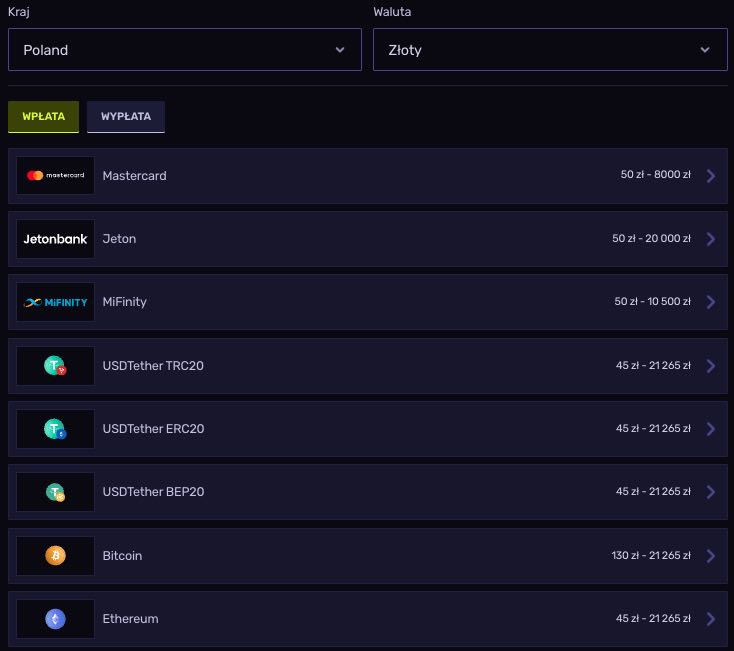Select the Ethereum payment method label

point(130,619)
